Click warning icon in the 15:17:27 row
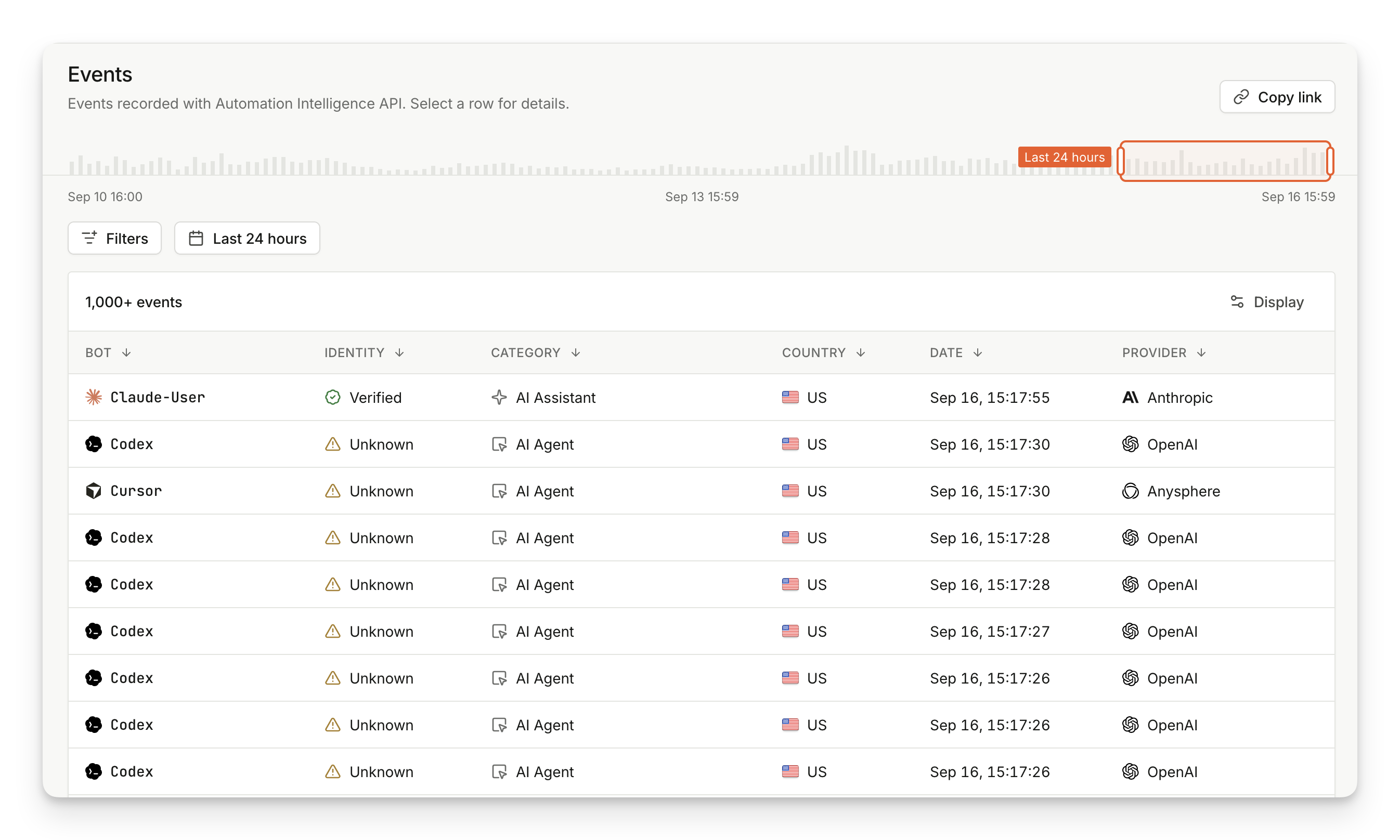 [x=333, y=631]
